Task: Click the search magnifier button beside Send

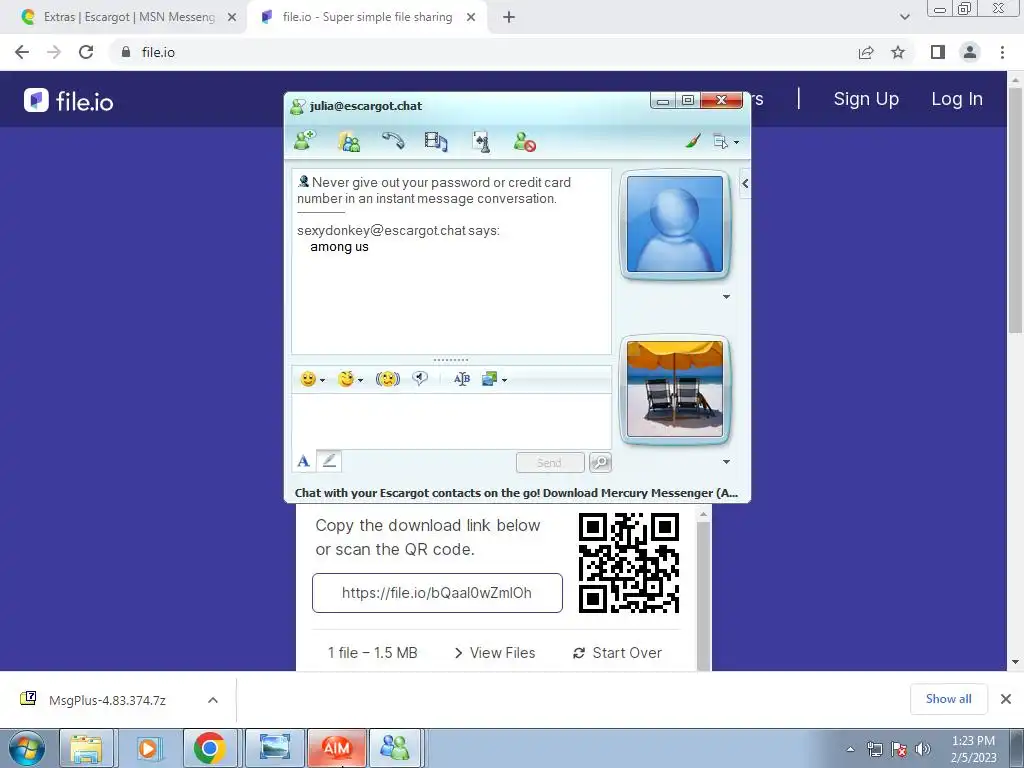Action: click(600, 462)
